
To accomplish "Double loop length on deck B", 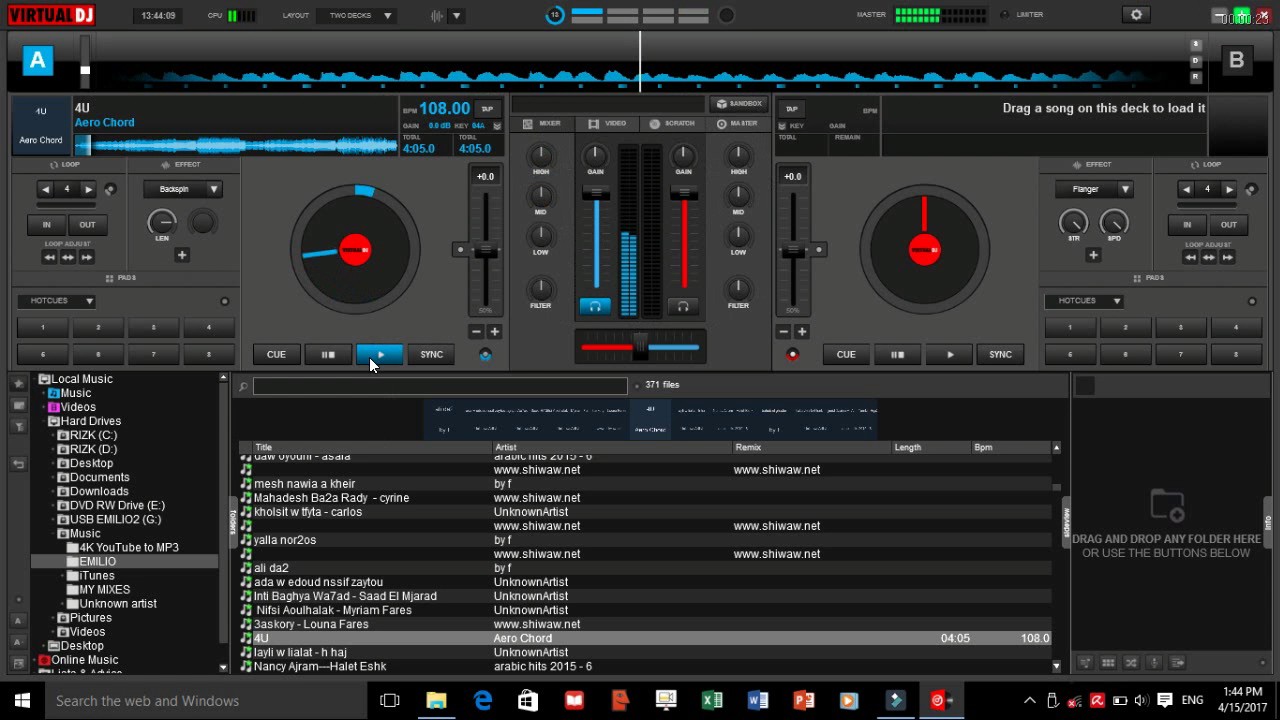I will 1230,189.
